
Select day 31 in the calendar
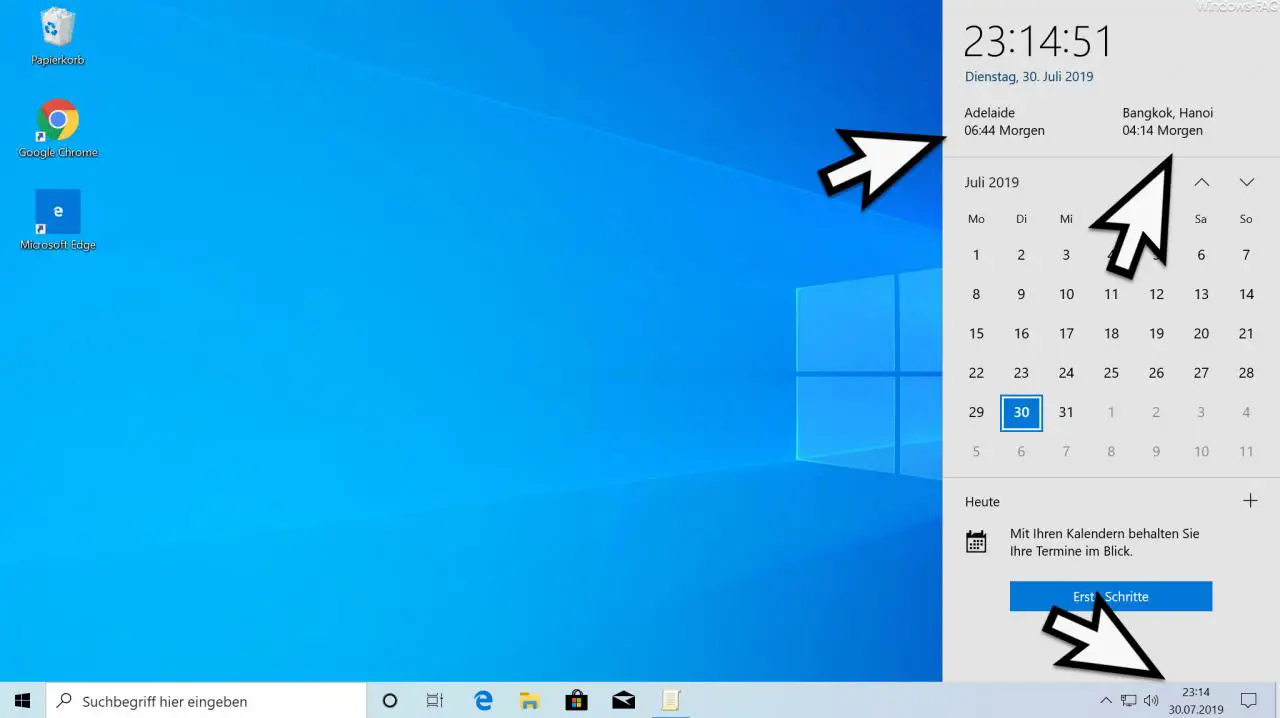tap(1066, 412)
